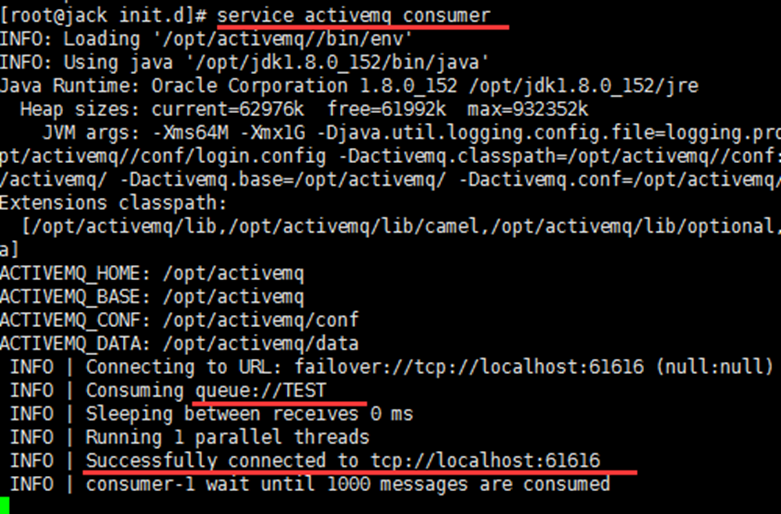
Task: Click the 'ACTIVEMQ_HOME: /opt/activemq' line
Action: pos(151,273)
